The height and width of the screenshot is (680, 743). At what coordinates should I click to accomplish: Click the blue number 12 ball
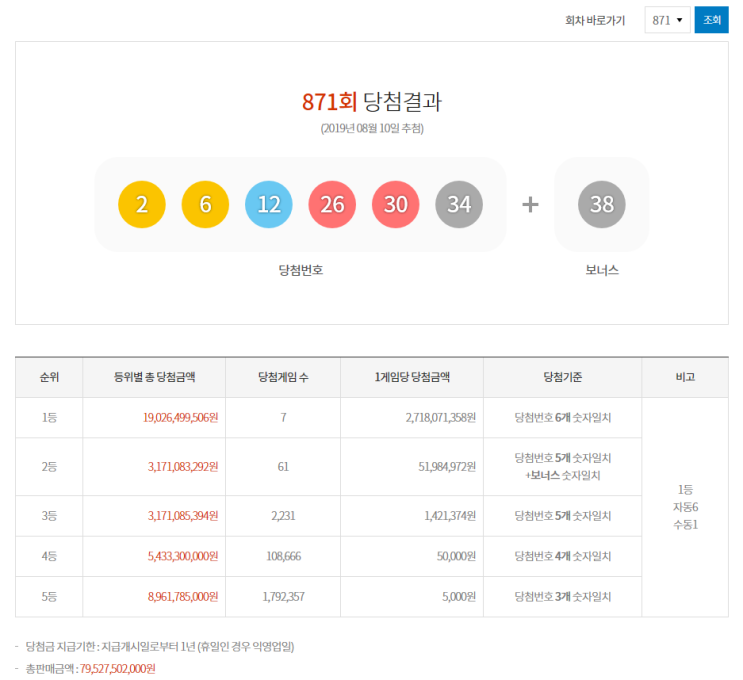click(x=269, y=204)
